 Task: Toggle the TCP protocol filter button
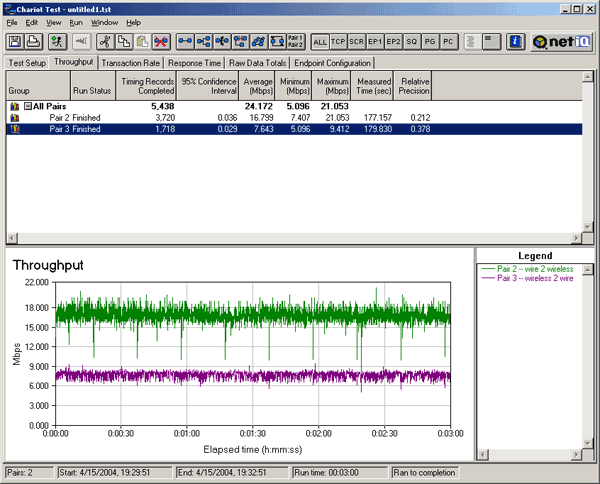339,41
